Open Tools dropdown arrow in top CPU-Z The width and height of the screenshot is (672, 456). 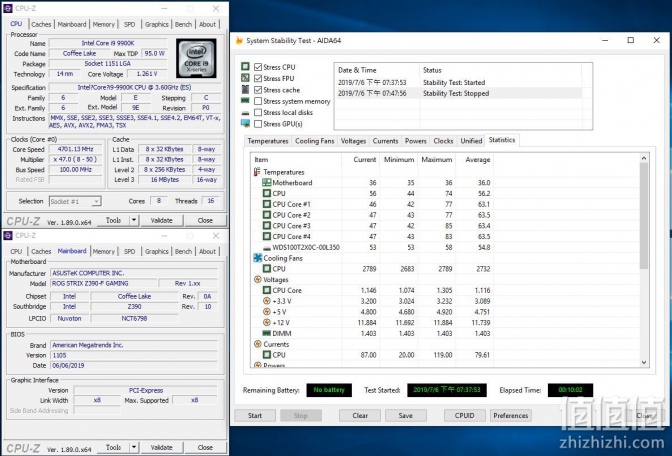[134, 220]
